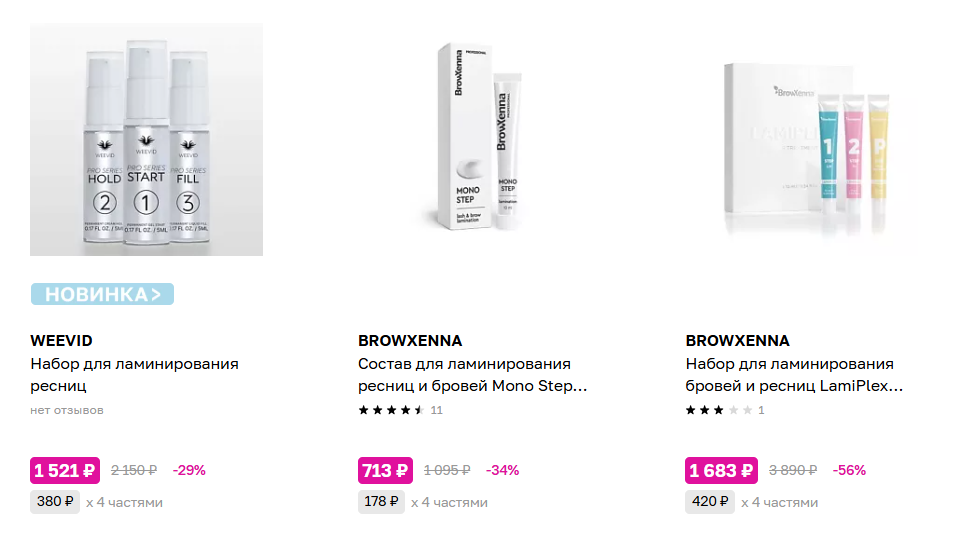Viewport: 955px width, 535px height.
Task: Click the LamiPlex star rating icons
Action: [718, 410]
